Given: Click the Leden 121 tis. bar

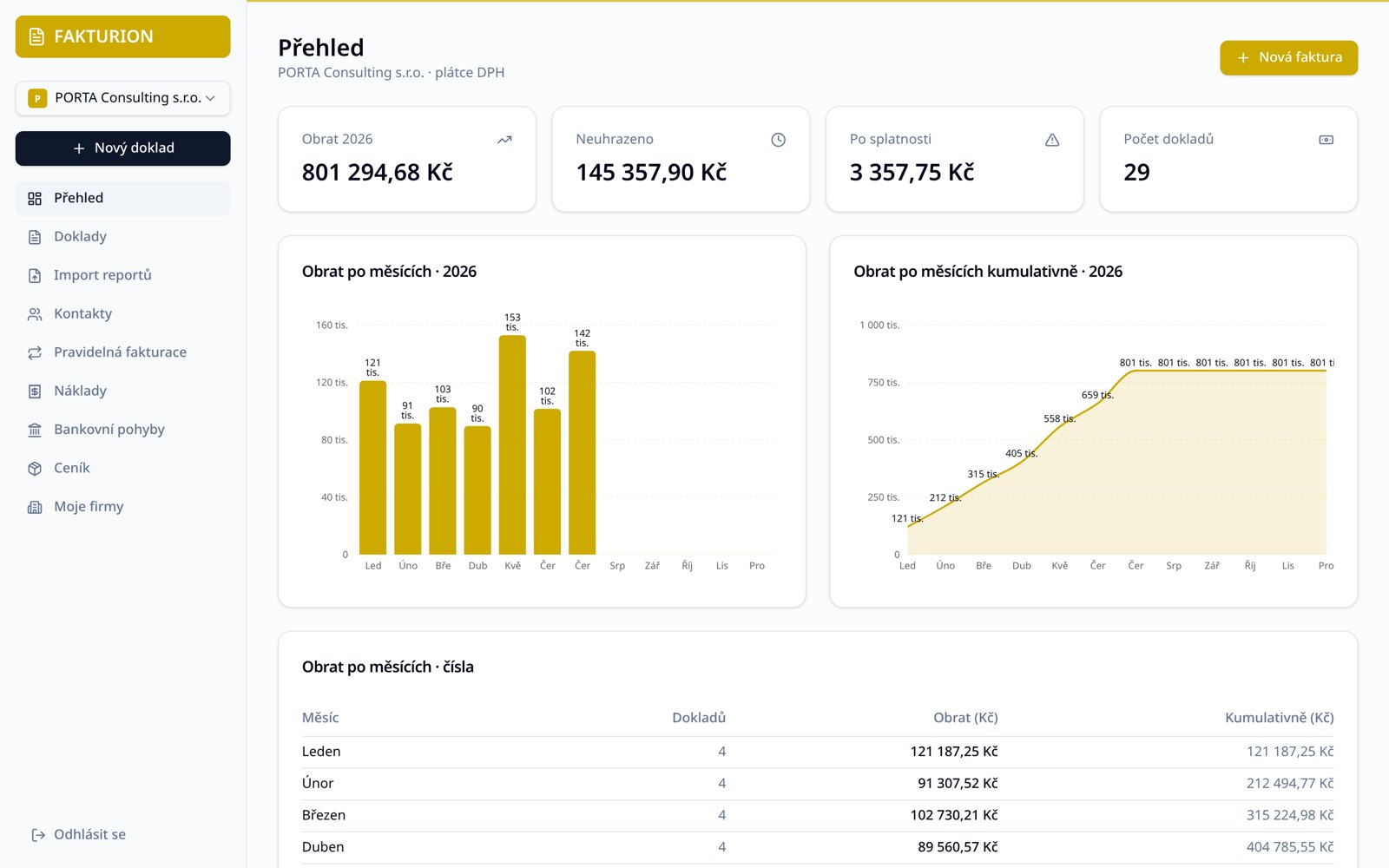Looking at the screenshot, I should 373,468.
